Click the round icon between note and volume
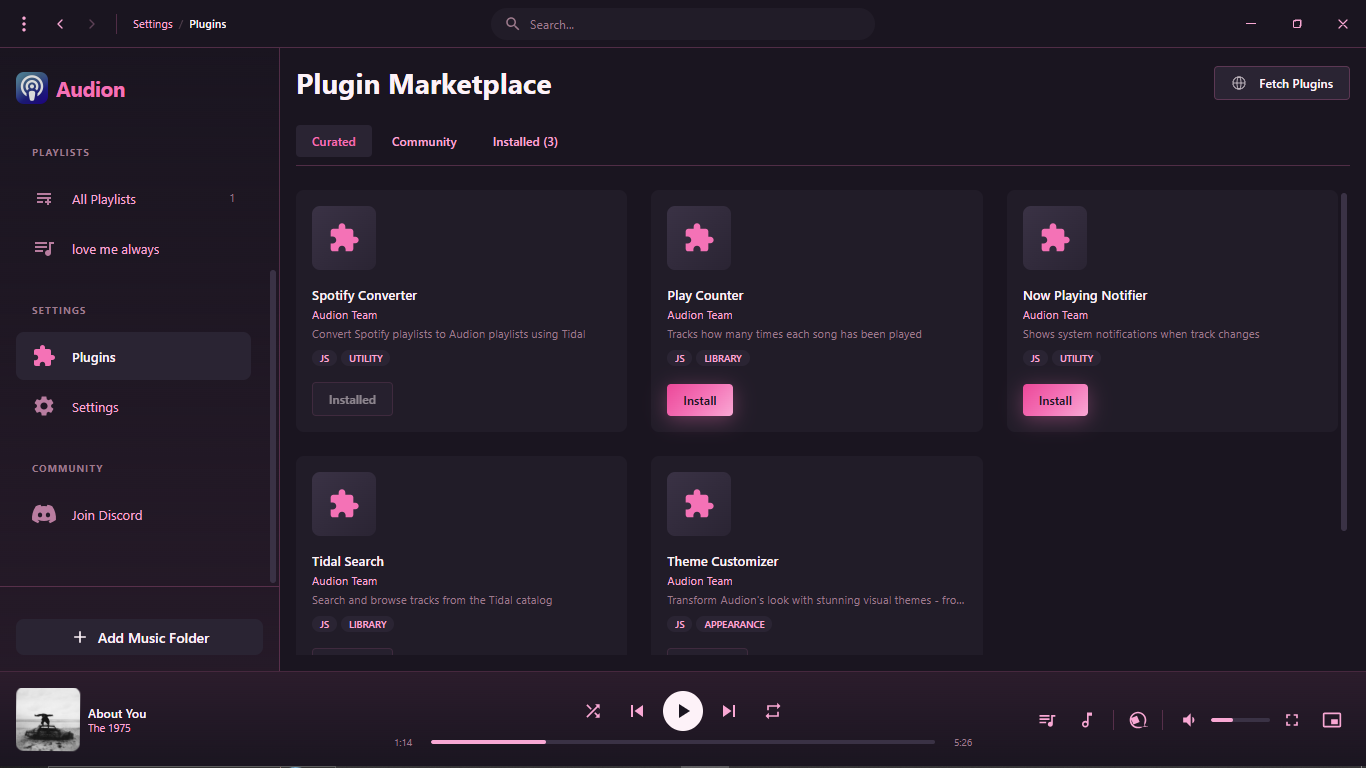This screenshot has width=1366, height=768. pos(1138,720)
